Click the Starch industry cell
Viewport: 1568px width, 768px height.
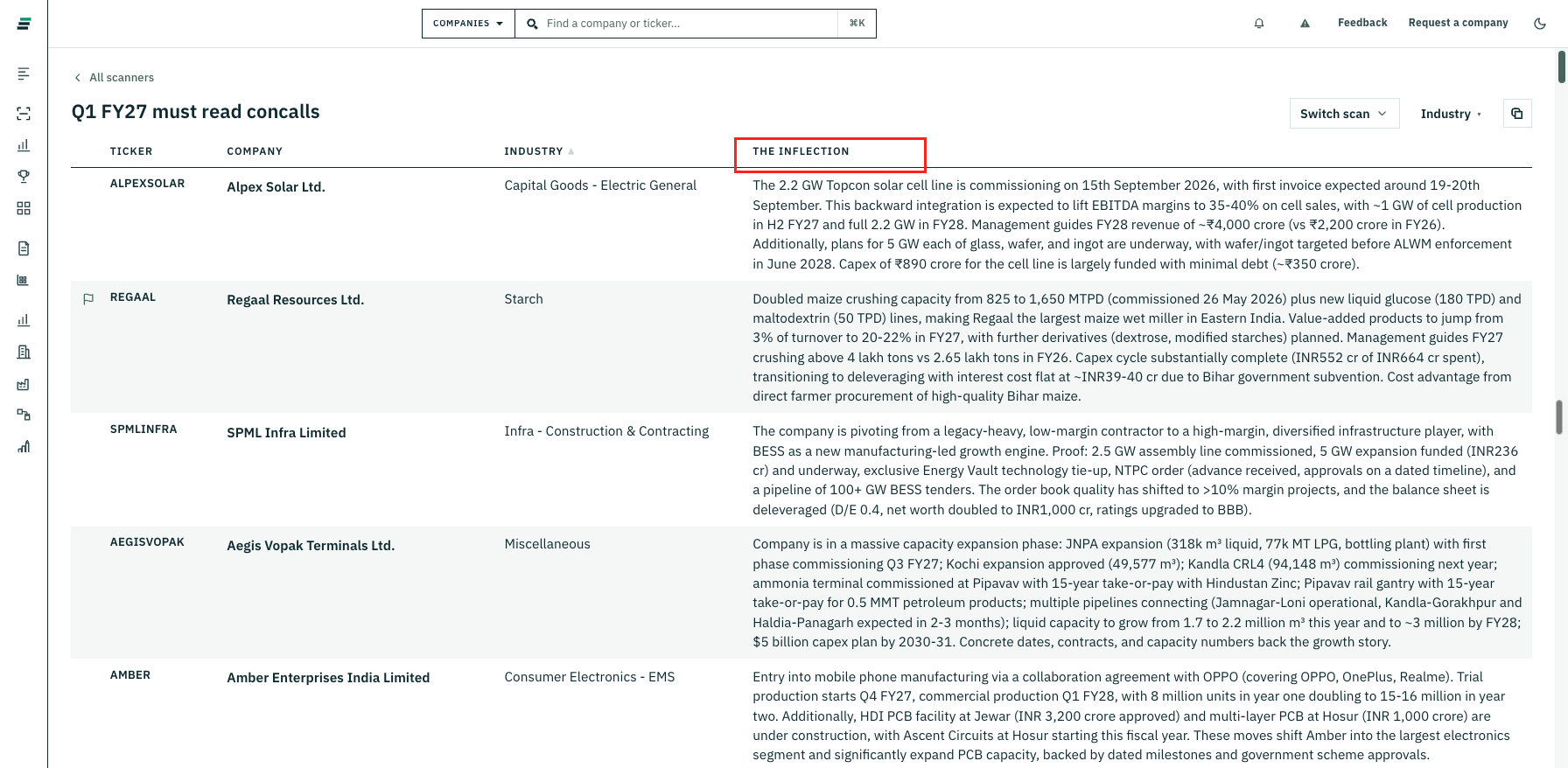click(x=523, y=299)
